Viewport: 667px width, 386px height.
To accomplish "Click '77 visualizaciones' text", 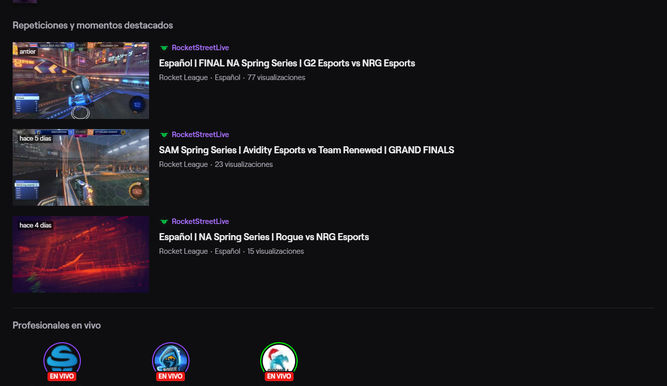I will tap(276, 77).
